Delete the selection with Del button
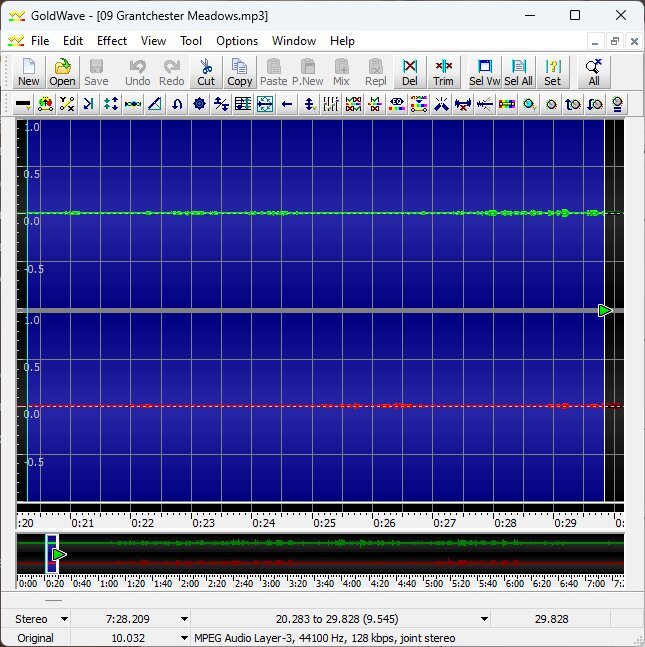This screenshot has height=647, width=645. click(410, 73)
